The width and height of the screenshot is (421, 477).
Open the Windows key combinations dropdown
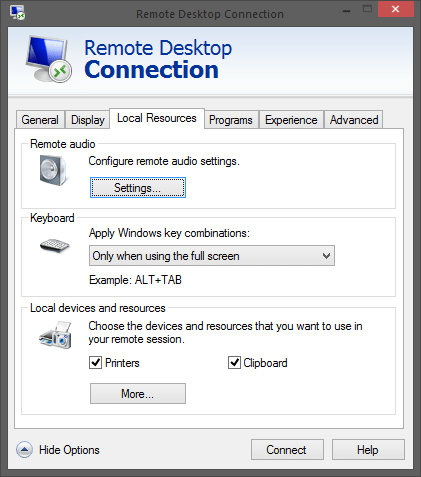pyautogui.click(x=212, y=256)
